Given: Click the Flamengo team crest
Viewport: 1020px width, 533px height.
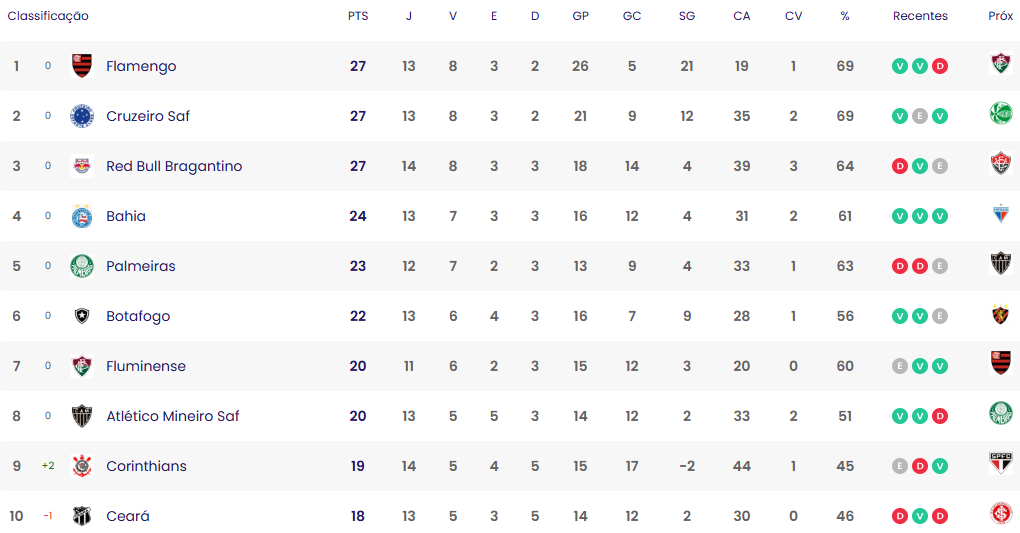Looking at the screenshot, I should pyautogui.click(x=81, y=66).
